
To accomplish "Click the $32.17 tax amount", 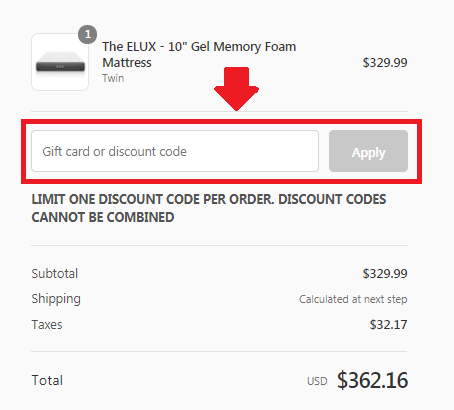I will [x=388, y=325].
